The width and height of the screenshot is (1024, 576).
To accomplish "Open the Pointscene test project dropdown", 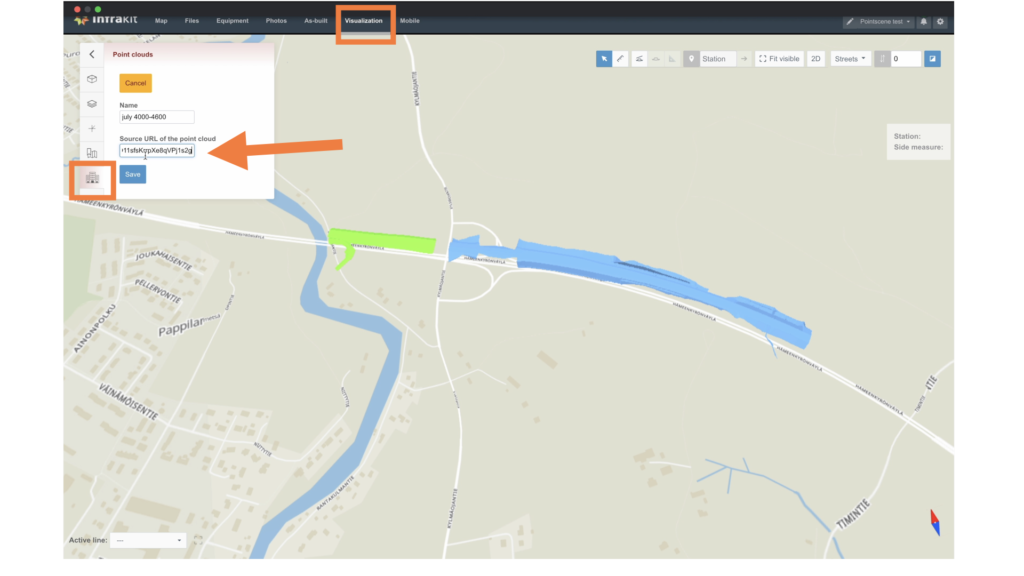I will (878, 22).
